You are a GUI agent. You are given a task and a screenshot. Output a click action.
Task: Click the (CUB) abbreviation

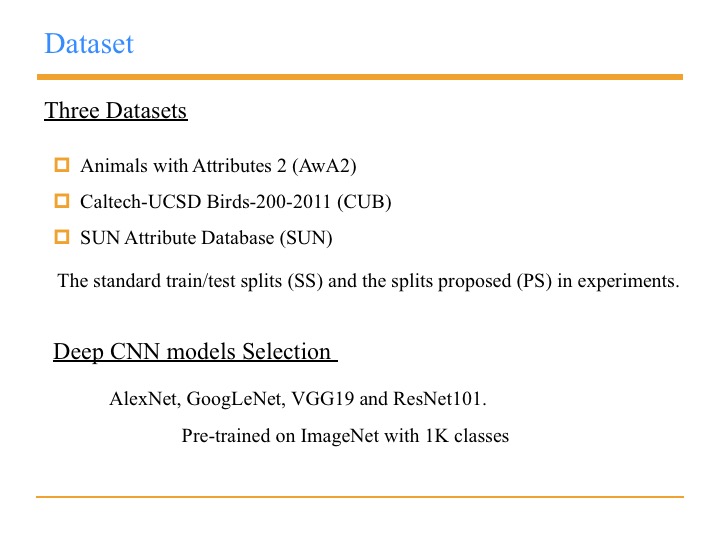coord(364,202)
